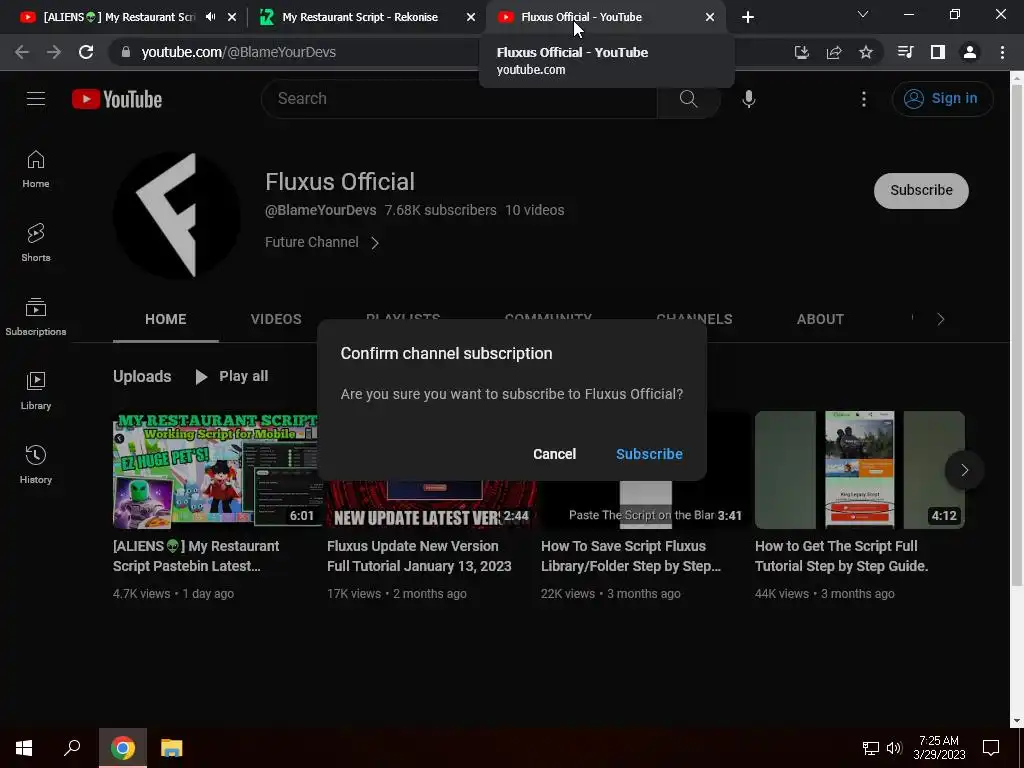Click the page vertical scrollbar
1024x768 pixels.
point(1017,333)
